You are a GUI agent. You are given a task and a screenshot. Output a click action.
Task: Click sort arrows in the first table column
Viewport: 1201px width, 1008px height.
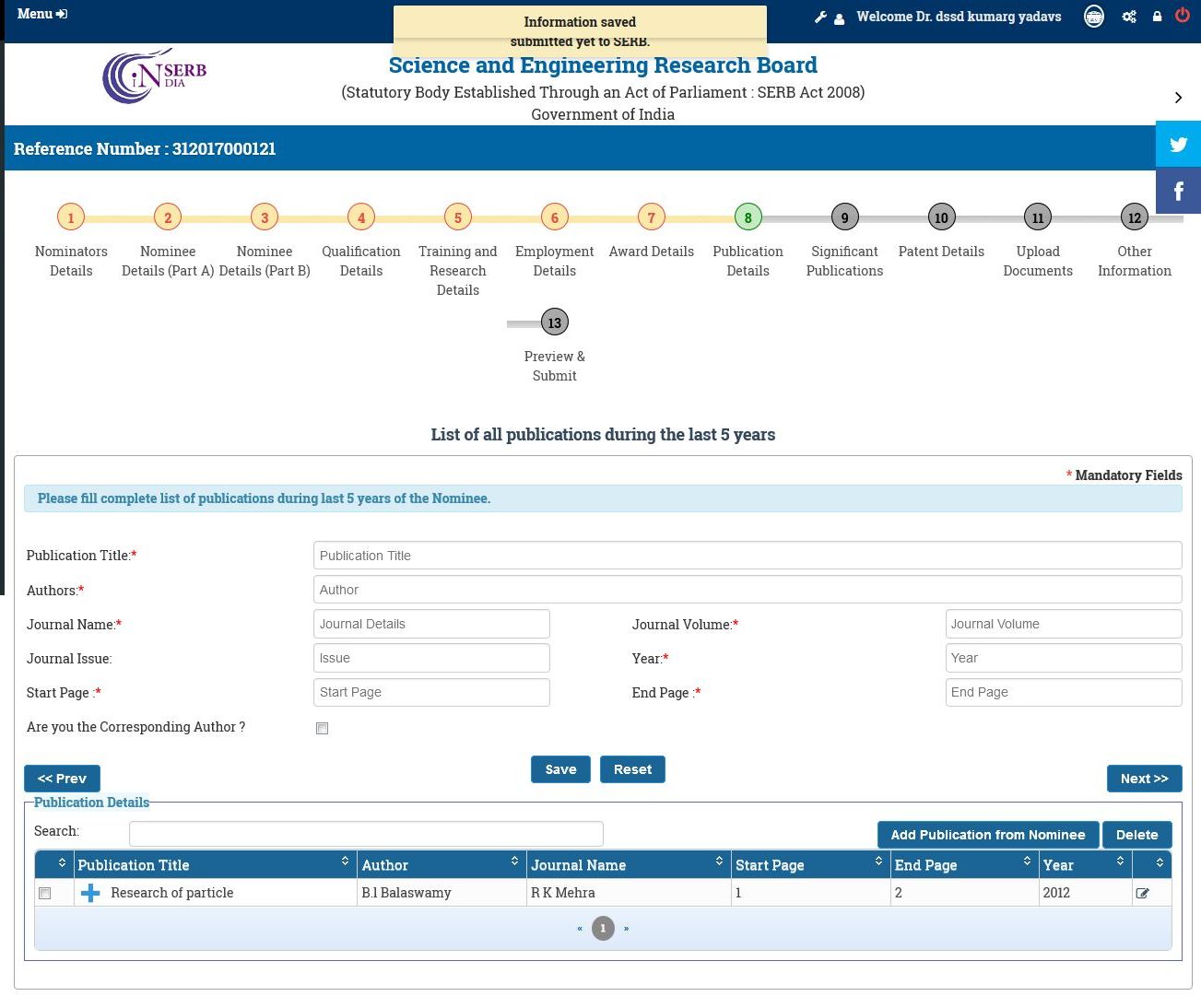(62, 862)
